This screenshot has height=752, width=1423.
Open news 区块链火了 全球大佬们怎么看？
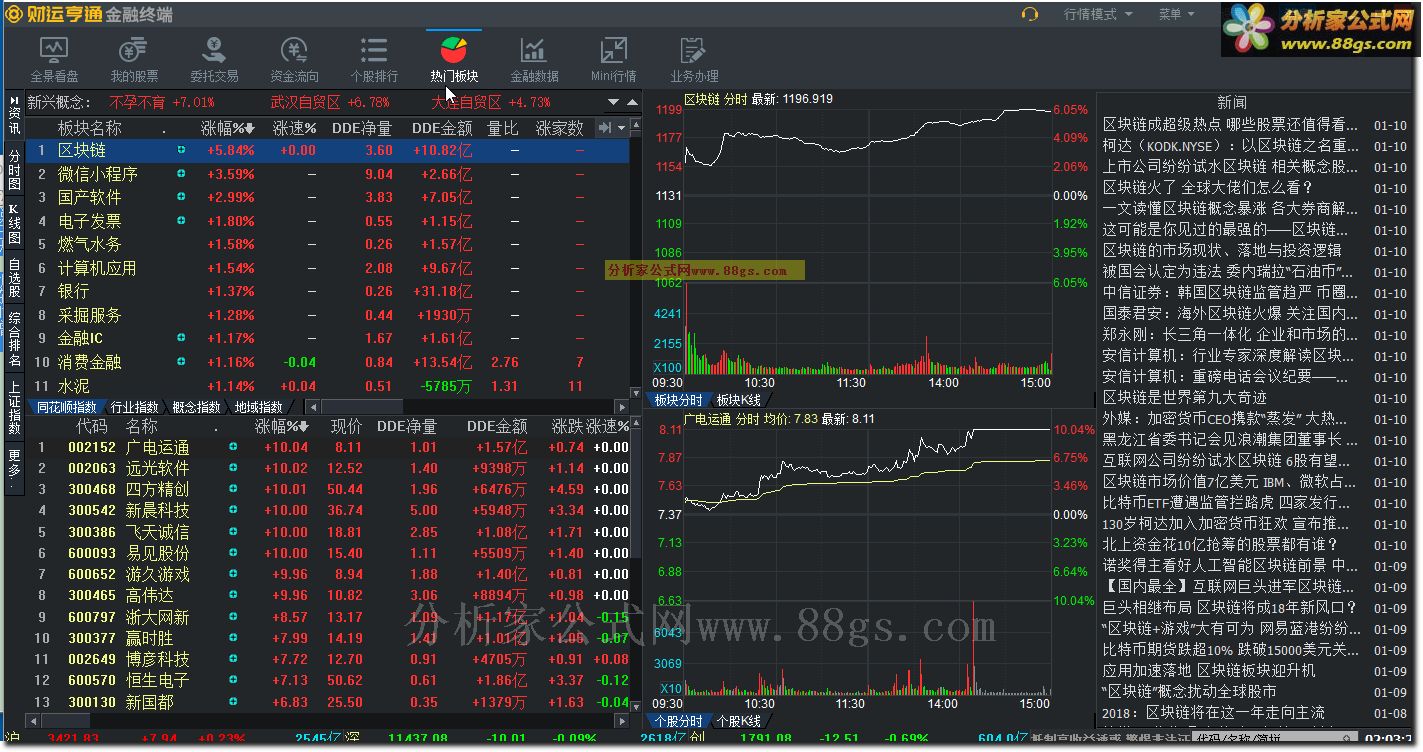tap(1207, 187)
